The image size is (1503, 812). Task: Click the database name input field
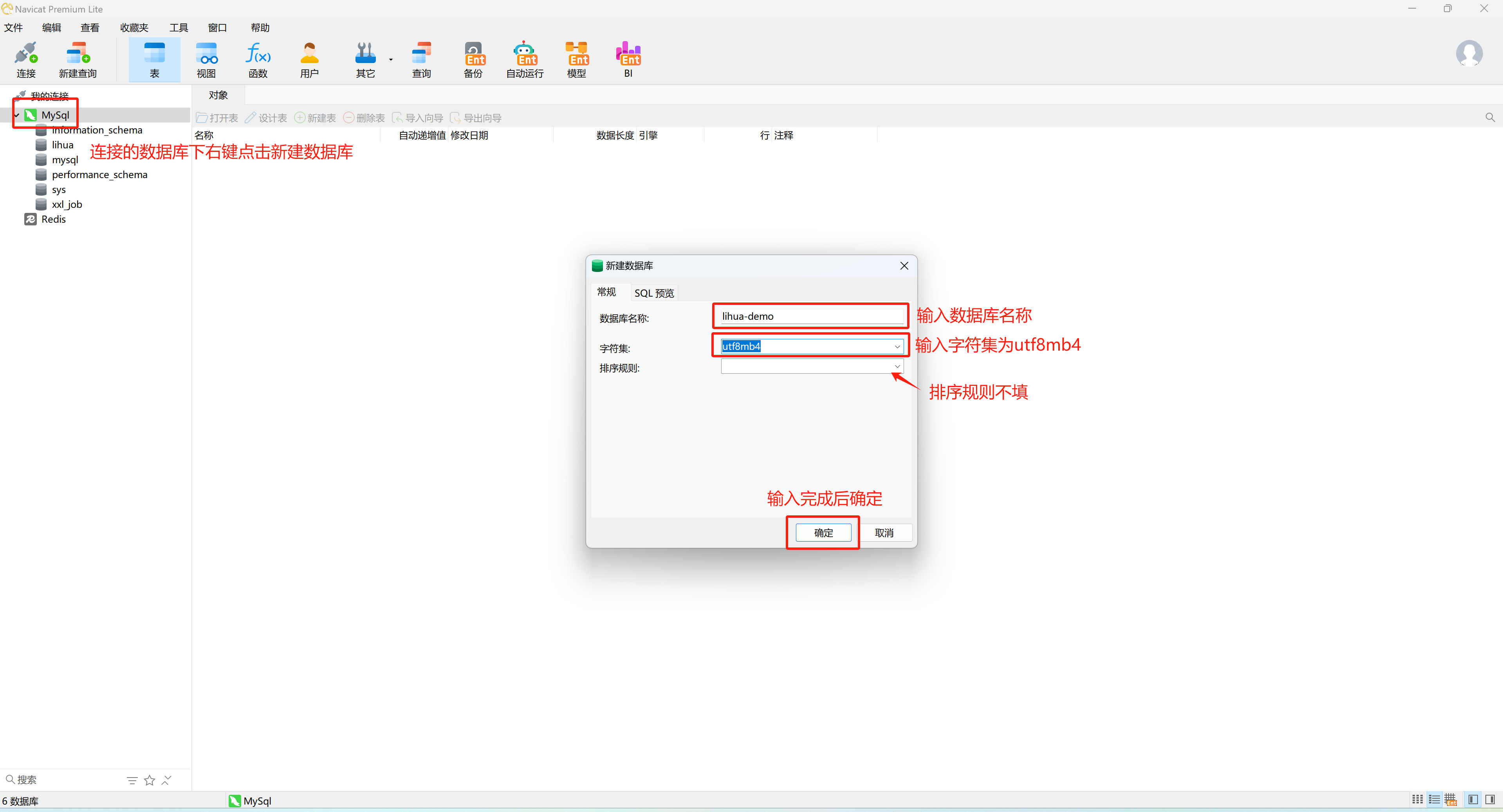point(811,316)
